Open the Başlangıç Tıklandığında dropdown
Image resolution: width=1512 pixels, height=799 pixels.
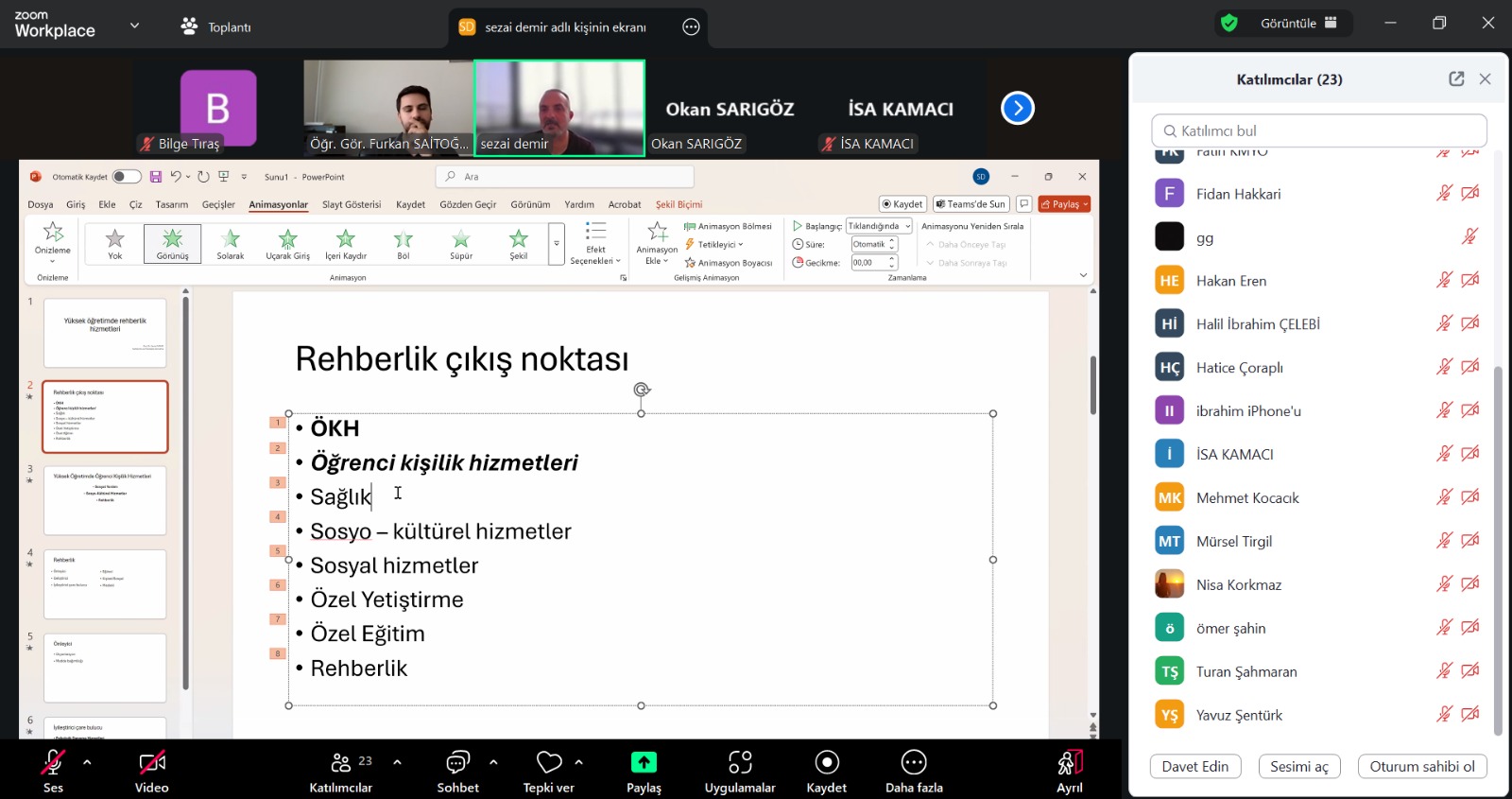pos(879,226)
